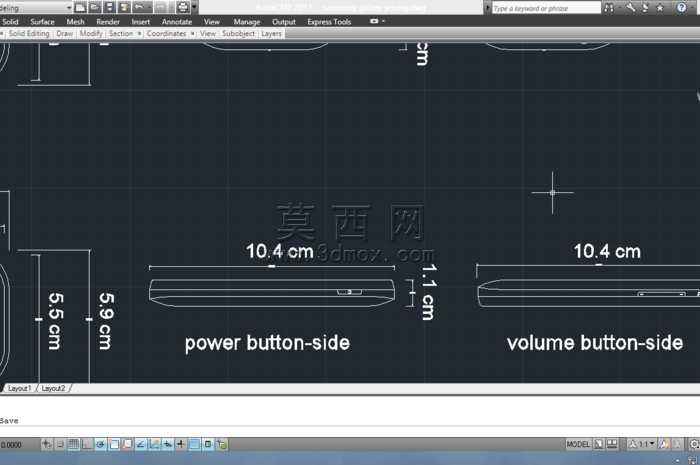
Task: Click the New drawing icon in quick access toolbar
Action: point(80,7)
